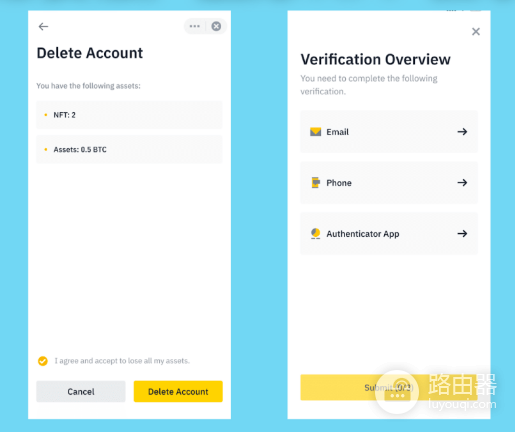Click the Cancel button
This screenshot has height=432, width=515.
(x=81, y=391)
